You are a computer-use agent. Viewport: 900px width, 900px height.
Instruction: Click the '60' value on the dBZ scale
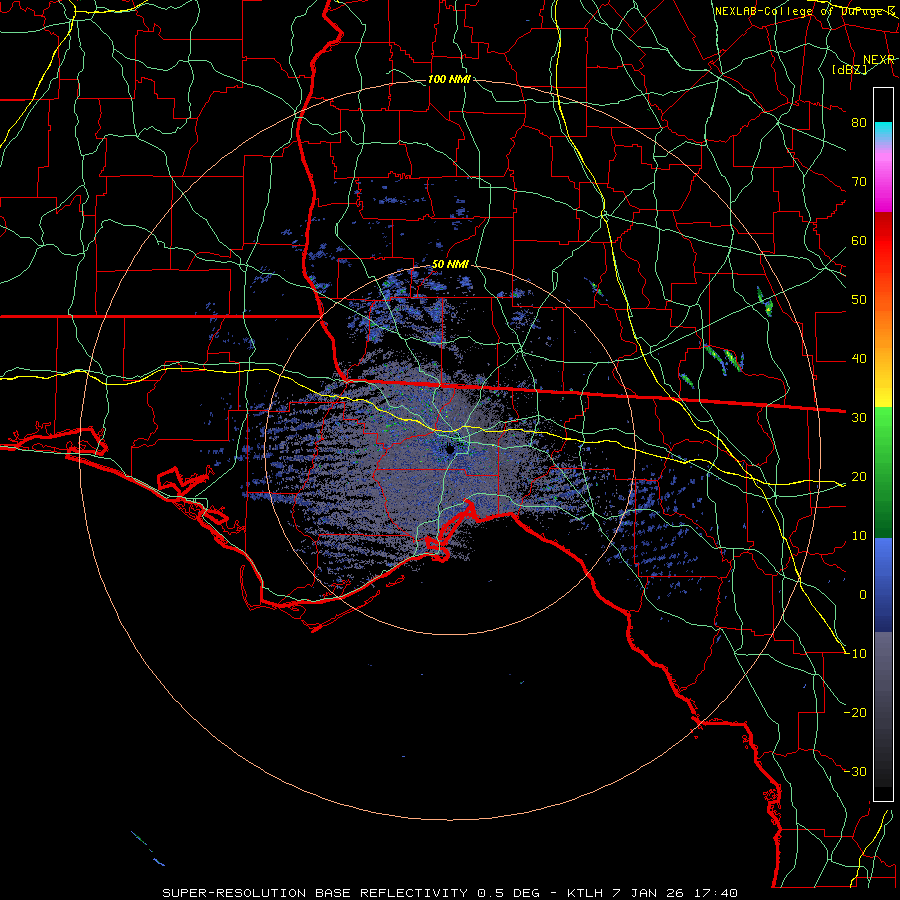[x=859, y=241]
